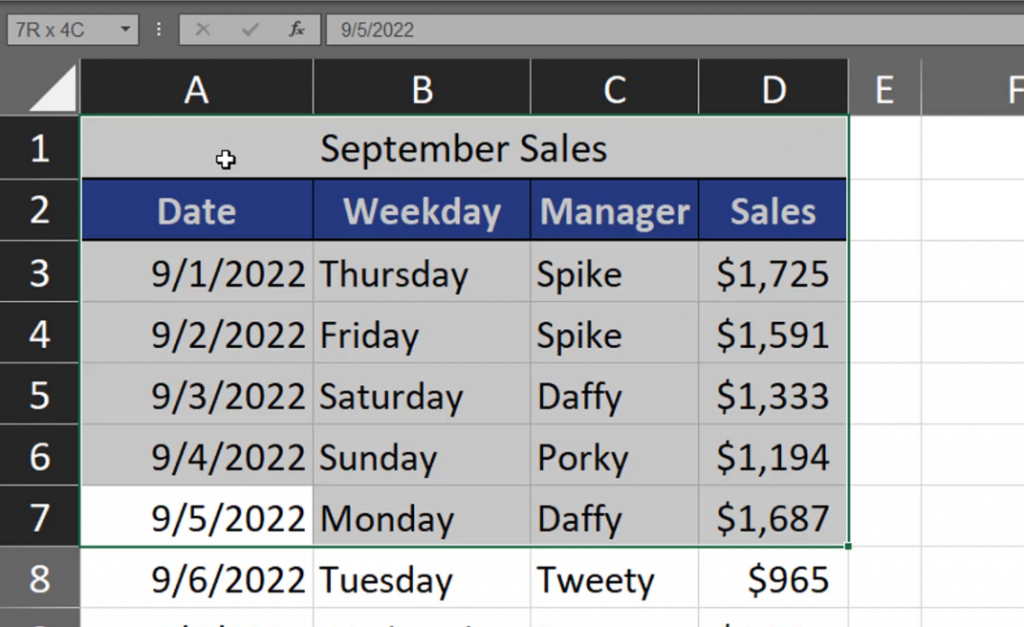Click the Enter checkmark formula bar icon
Screen dimensions: 1024x627
[250, 30]
